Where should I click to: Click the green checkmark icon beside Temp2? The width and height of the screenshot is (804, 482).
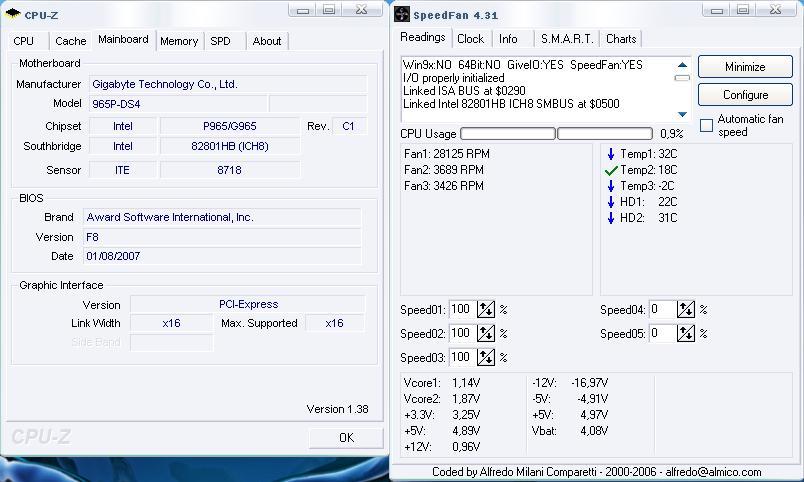(611, 170)
